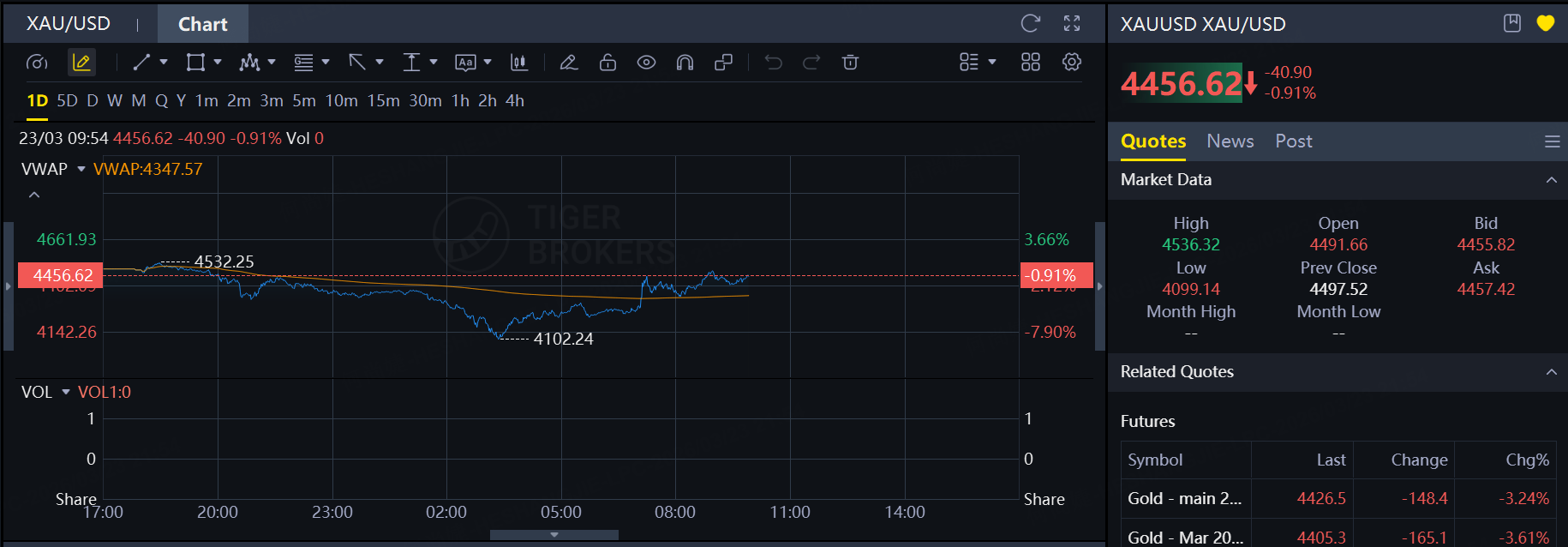
Task: Toggle drawing visibility eye icon
Action: pos(646,62)
